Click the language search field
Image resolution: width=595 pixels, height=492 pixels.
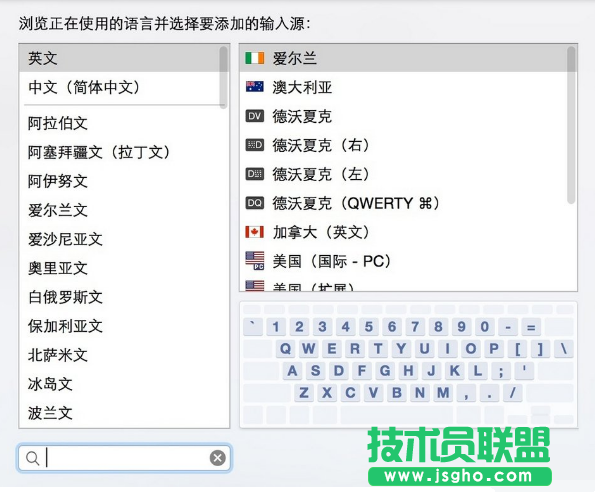tap(124, 458)
